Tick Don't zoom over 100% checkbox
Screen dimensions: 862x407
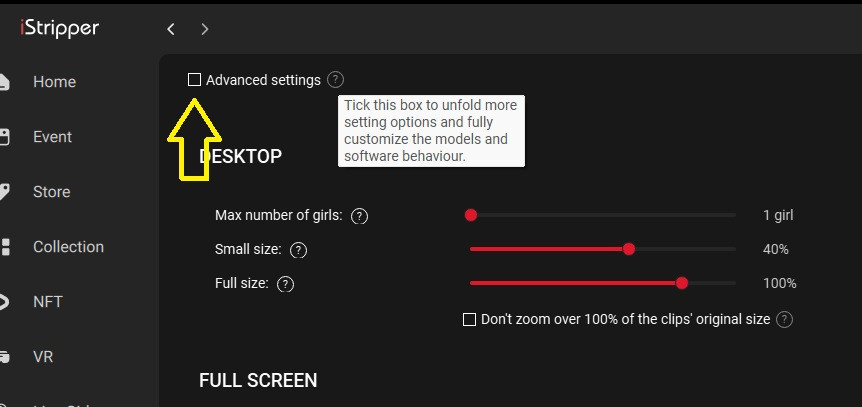click(469, 320)
